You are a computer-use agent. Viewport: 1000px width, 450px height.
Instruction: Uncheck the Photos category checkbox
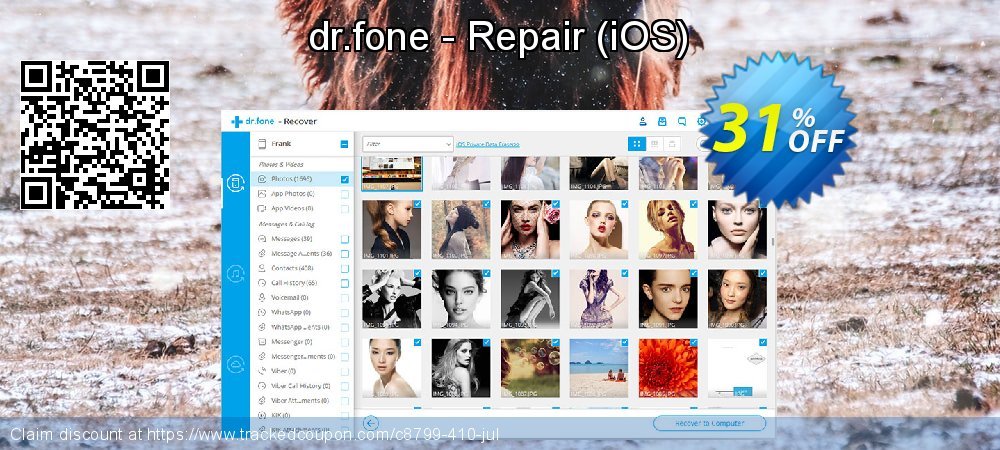click(x=344, y=179)
